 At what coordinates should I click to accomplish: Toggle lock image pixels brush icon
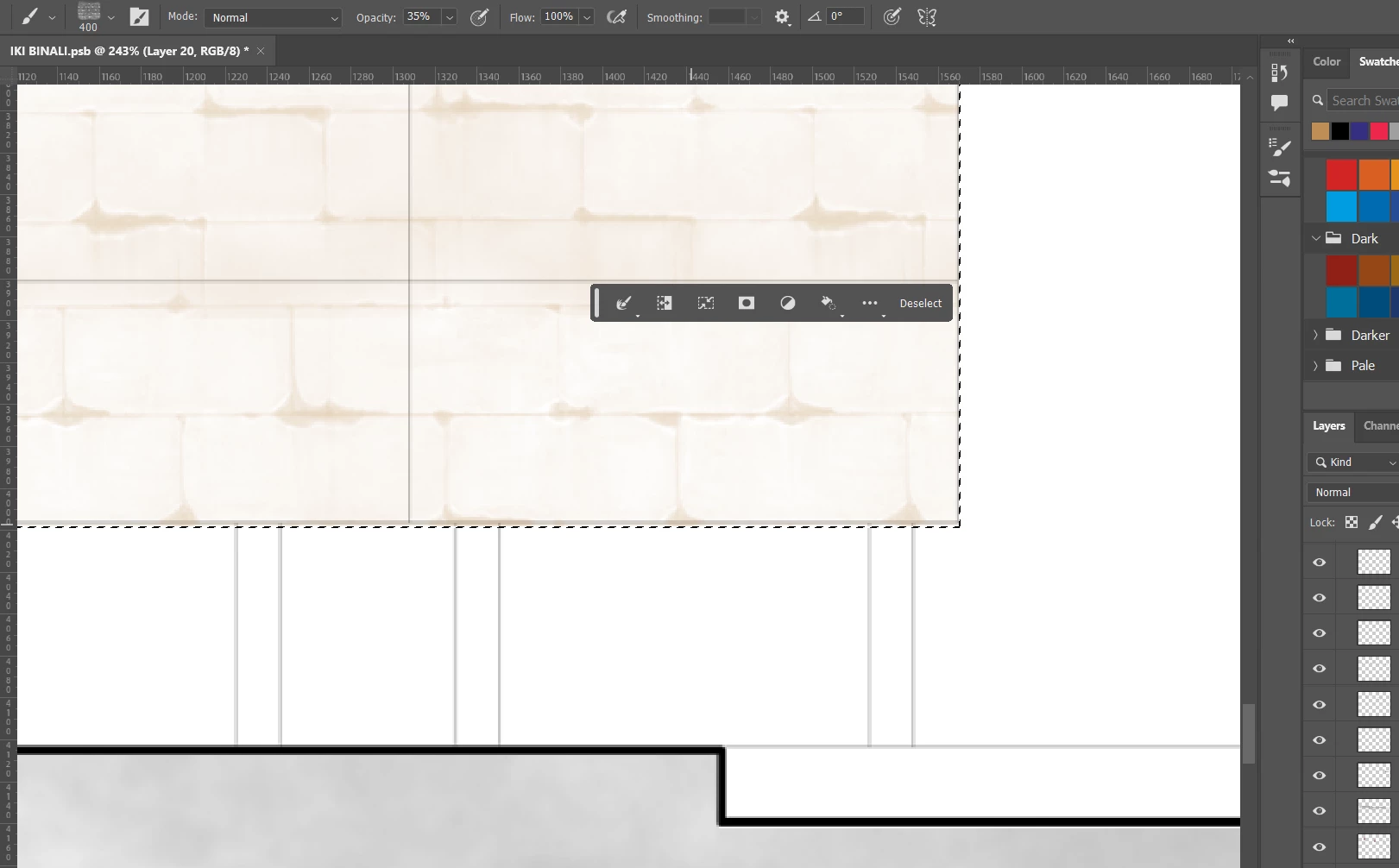pyautogui.click(x=1375, y=522)
